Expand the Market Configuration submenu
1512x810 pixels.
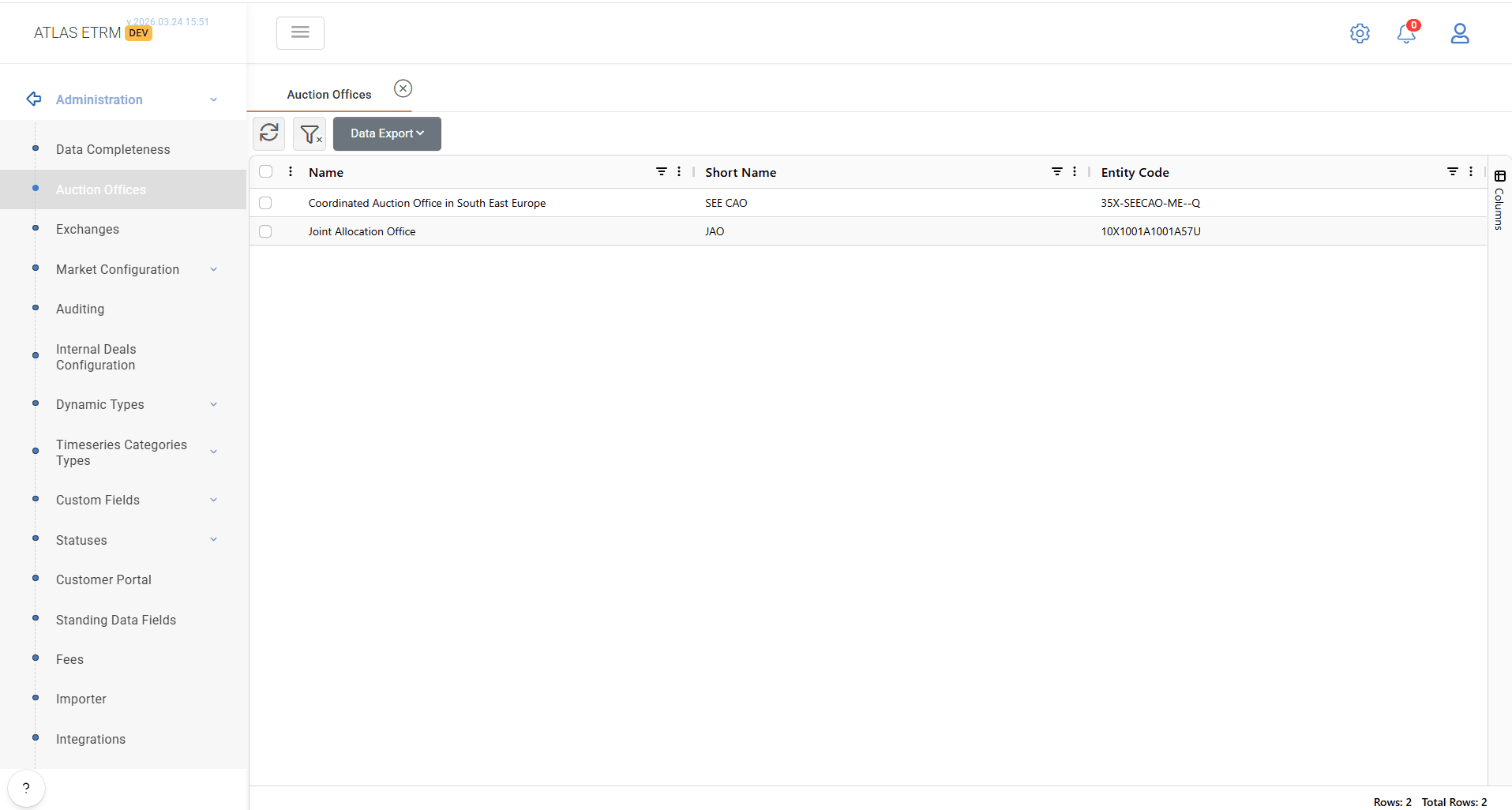coord(213,269)
